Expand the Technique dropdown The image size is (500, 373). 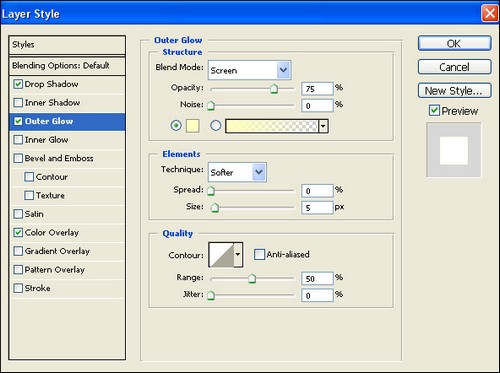[x=237, y=172]
